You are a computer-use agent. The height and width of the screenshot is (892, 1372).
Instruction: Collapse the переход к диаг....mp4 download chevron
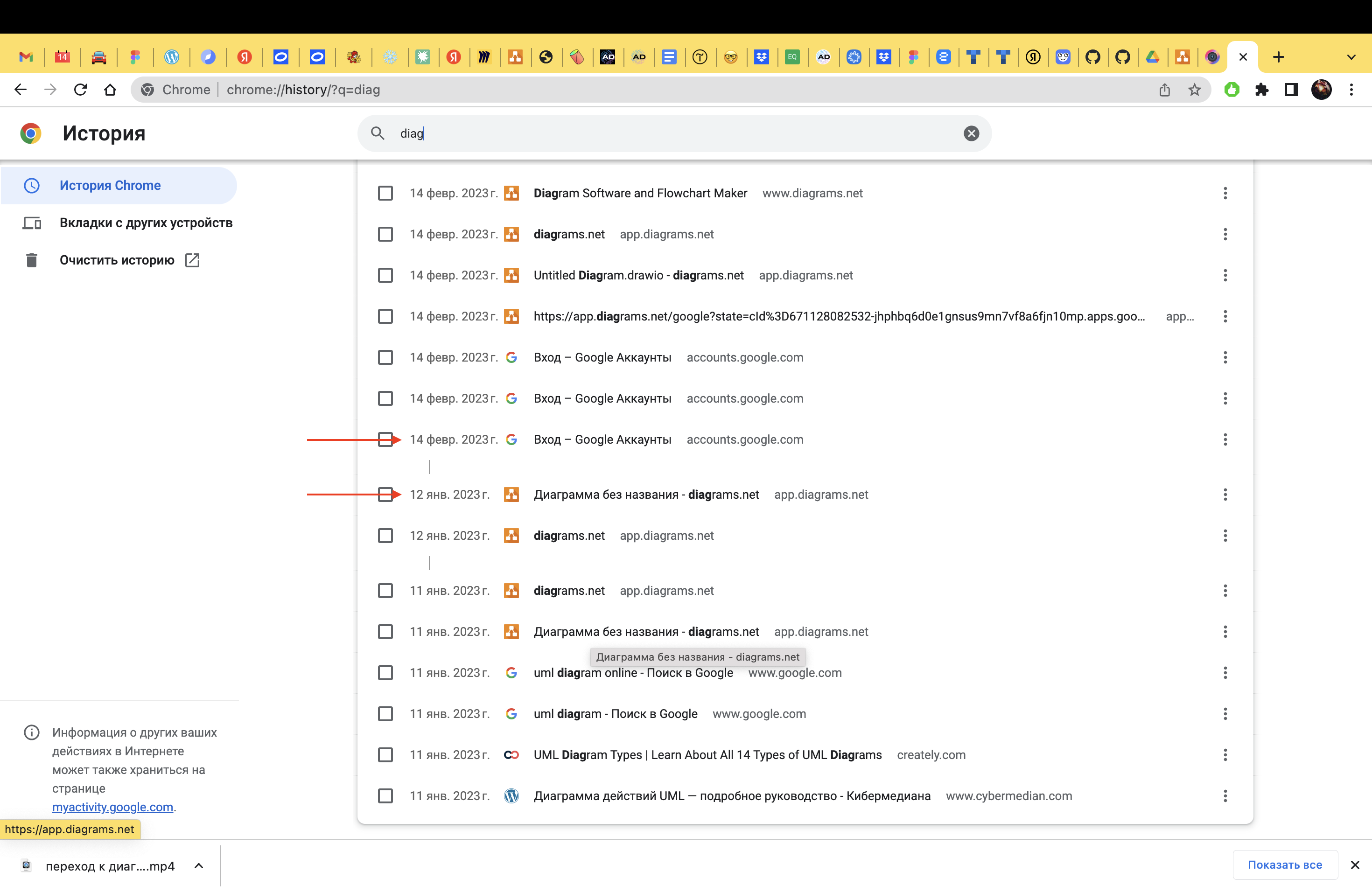click(x=199, y=865)
